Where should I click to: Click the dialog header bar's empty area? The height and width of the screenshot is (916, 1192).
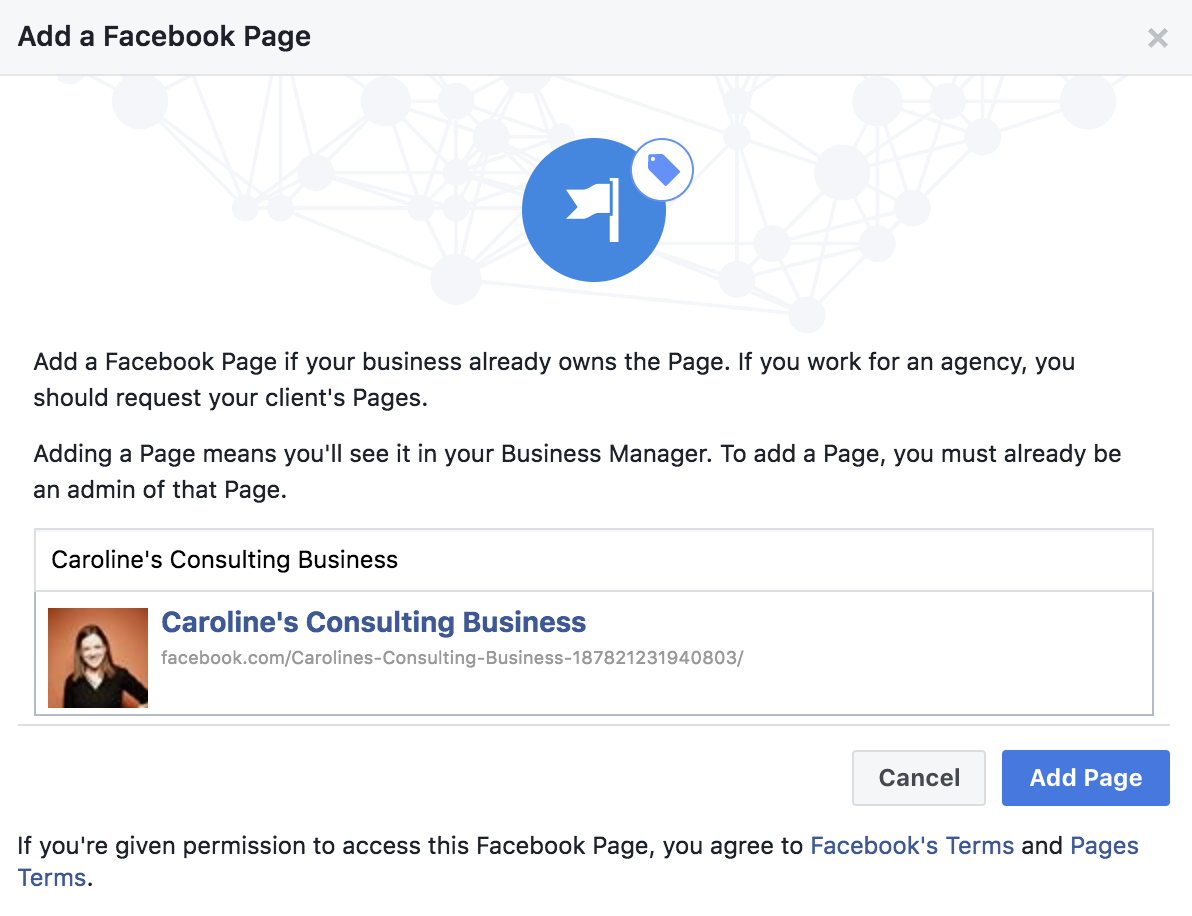pyautogui.click(x=700, y=37)
